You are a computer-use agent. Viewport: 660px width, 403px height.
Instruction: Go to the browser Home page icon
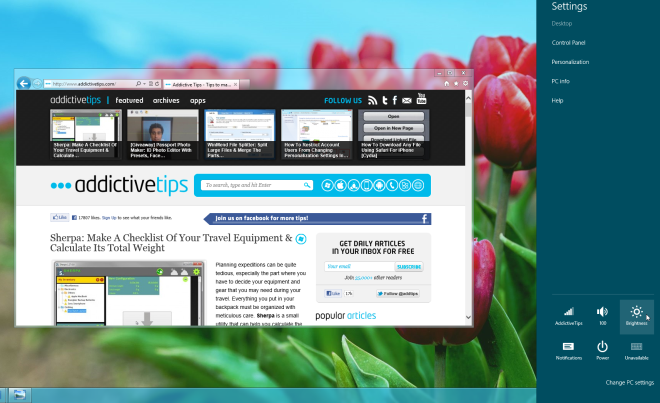pyautogui.click(x=447, y=83)
